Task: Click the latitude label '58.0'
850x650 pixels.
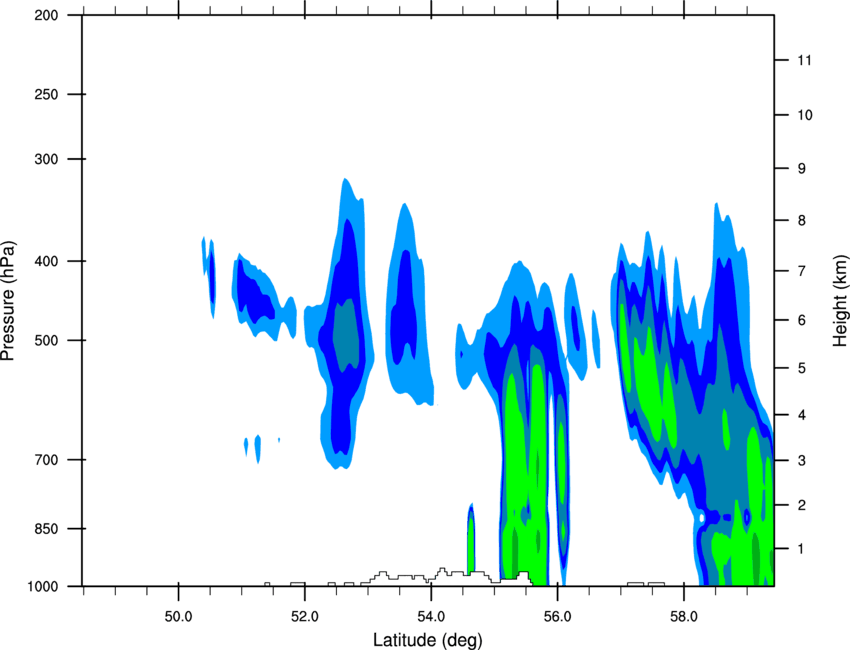Action: point(684,617)
